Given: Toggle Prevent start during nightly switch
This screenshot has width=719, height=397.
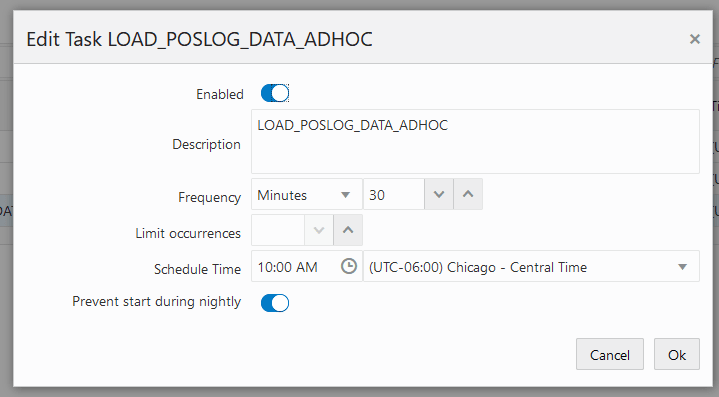Looking at the screenshot, I should click(275, 303).
